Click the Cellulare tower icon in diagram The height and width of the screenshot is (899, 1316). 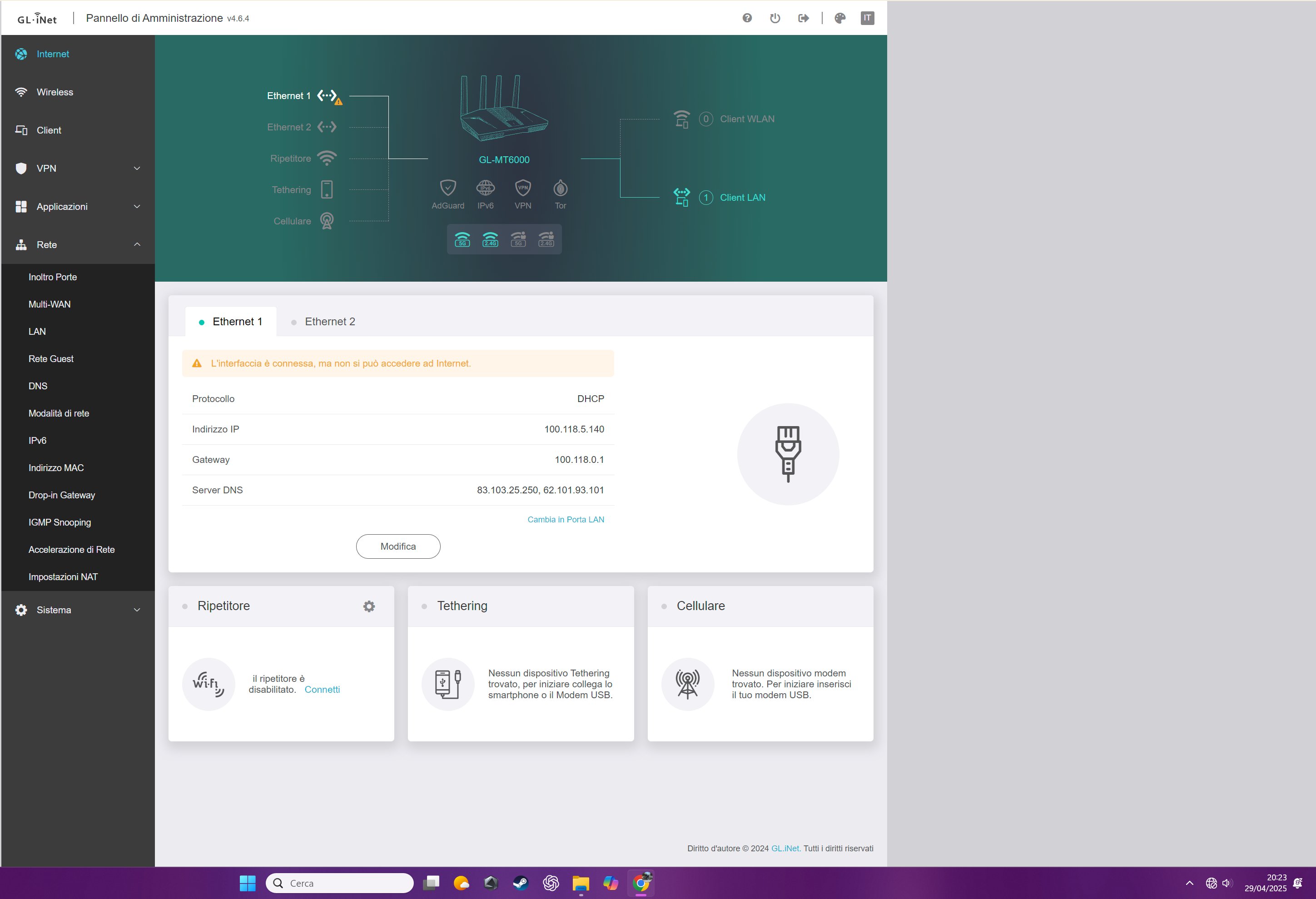[x=327, y=221]
